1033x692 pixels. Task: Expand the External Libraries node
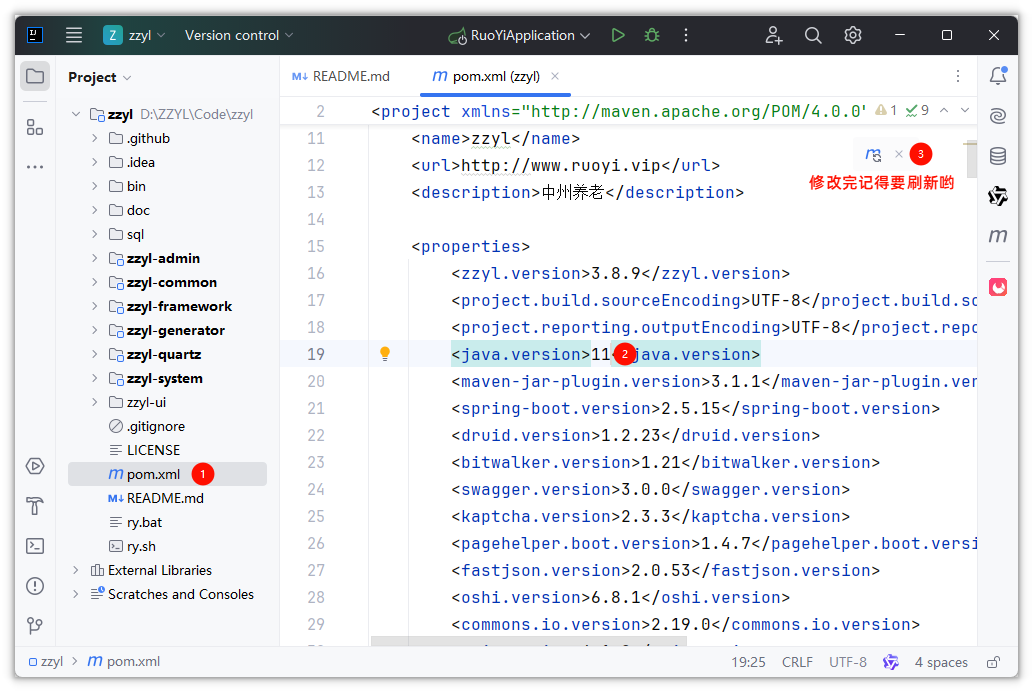[x=76, y=570]
